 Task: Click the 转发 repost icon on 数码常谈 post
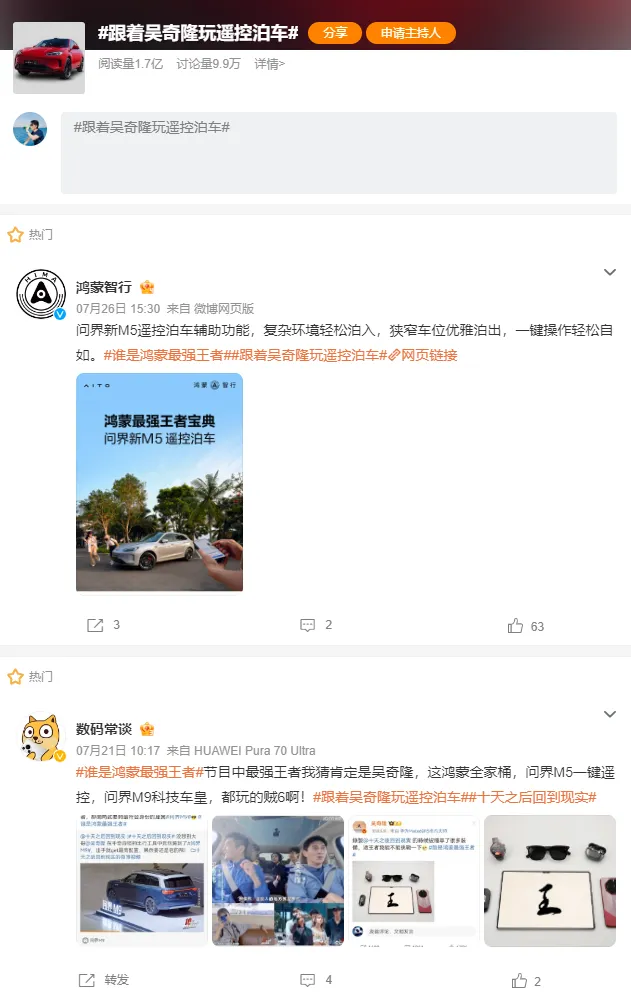pos(87,980)
